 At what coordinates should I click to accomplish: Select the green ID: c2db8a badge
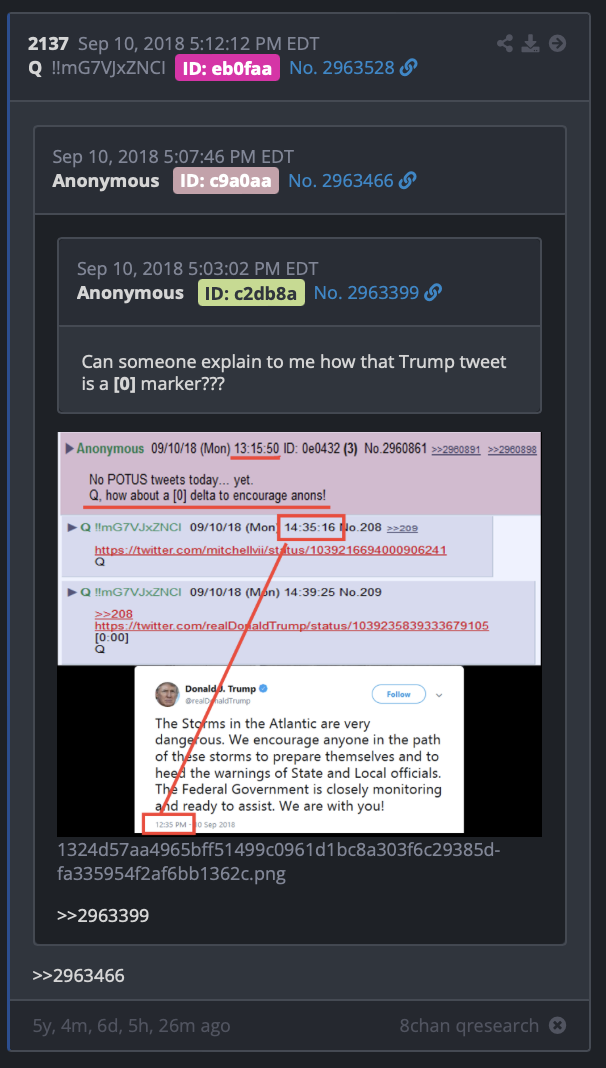coord(251,293)
